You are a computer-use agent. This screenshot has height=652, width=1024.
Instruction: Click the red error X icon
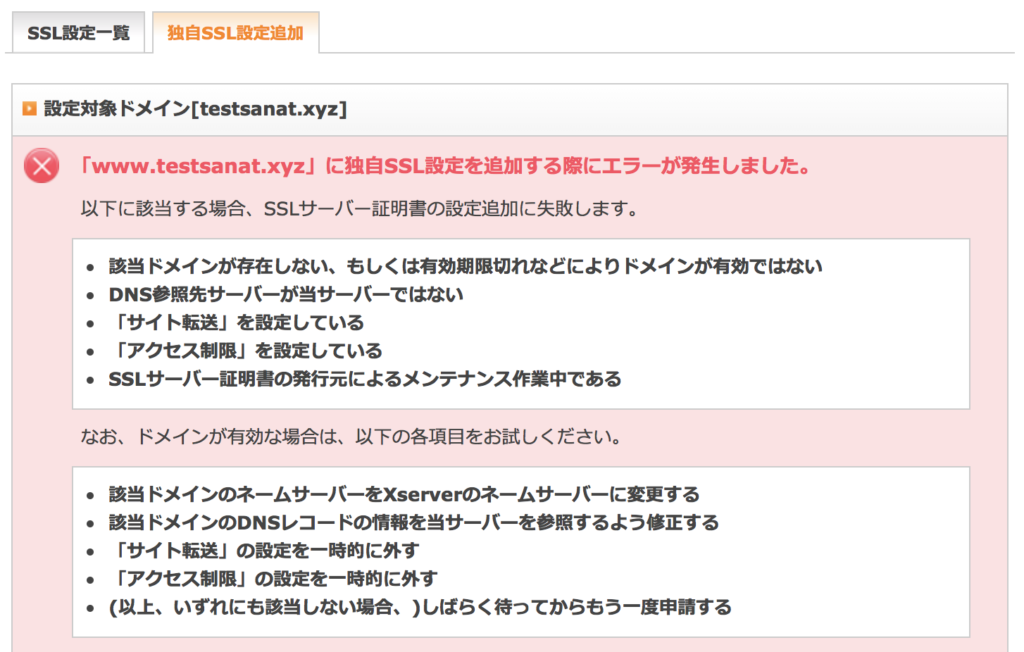point(42,166)
